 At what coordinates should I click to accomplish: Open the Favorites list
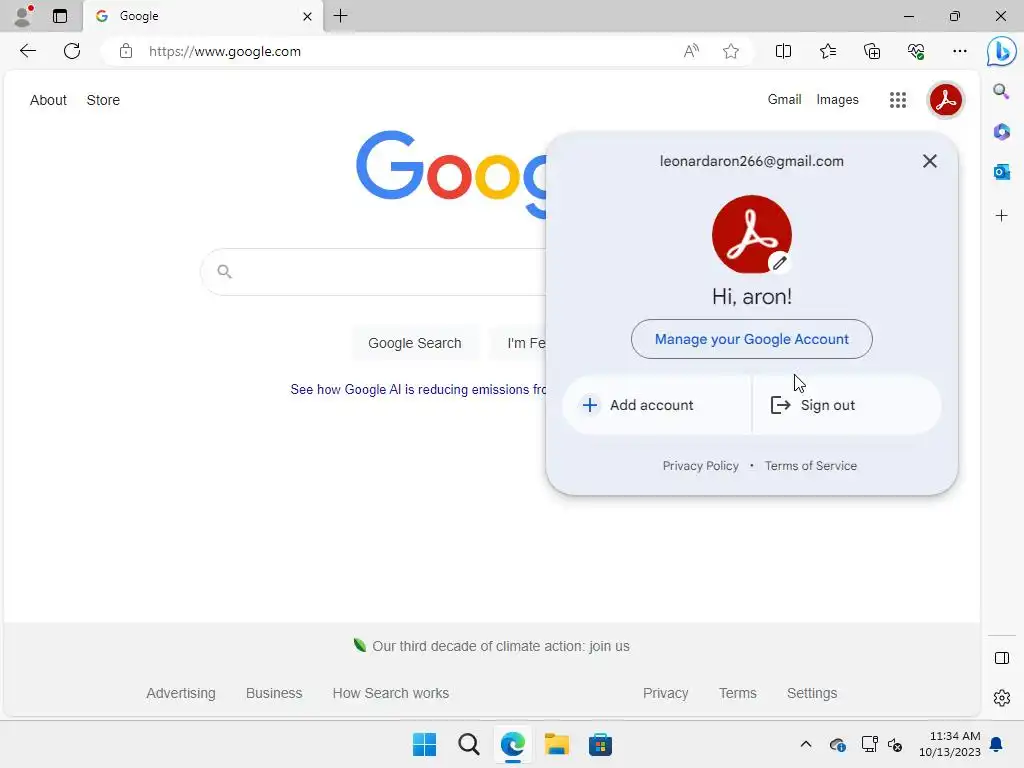pos(827,51)
